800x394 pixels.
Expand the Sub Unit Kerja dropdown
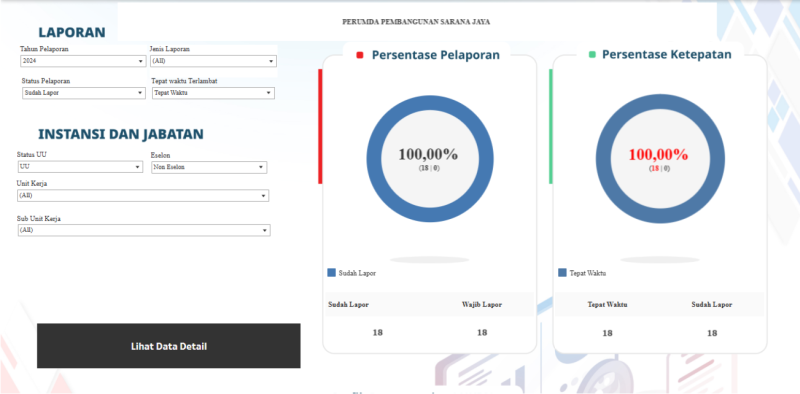(144, 230)
